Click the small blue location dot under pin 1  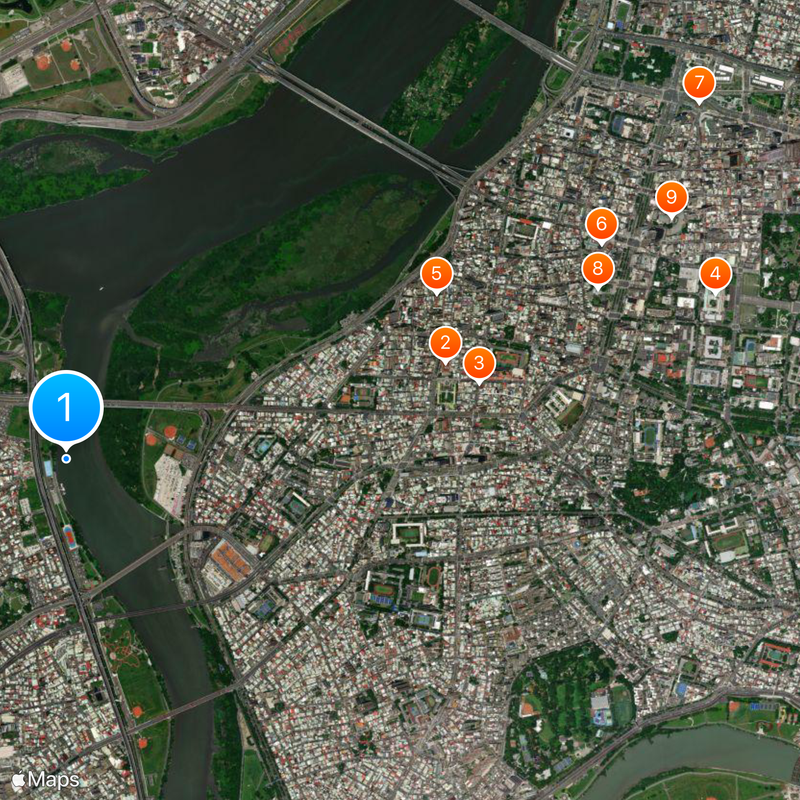tap(66, 459)
